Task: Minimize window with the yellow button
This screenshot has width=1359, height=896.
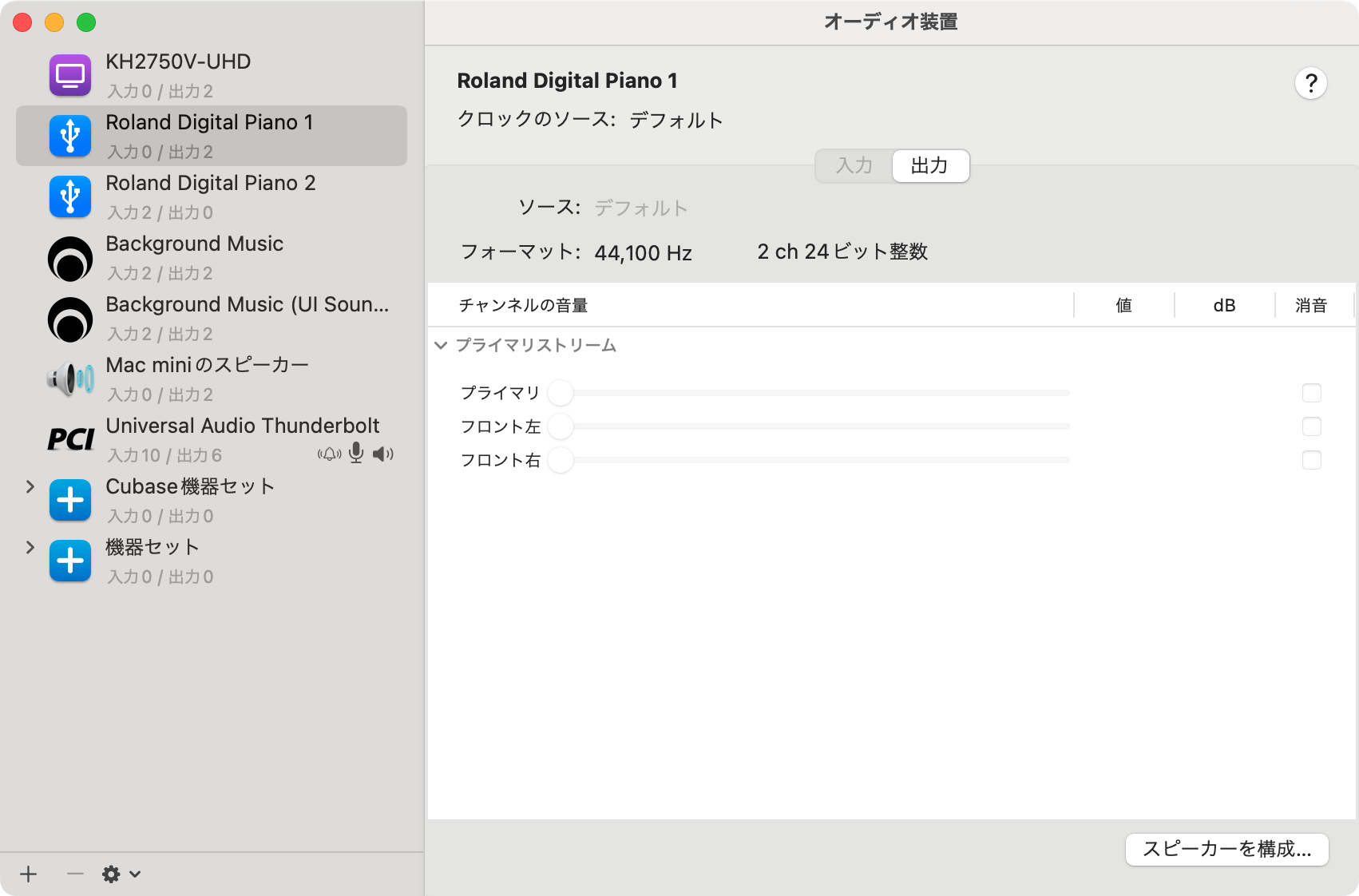Action: click(x=54, y=22)
